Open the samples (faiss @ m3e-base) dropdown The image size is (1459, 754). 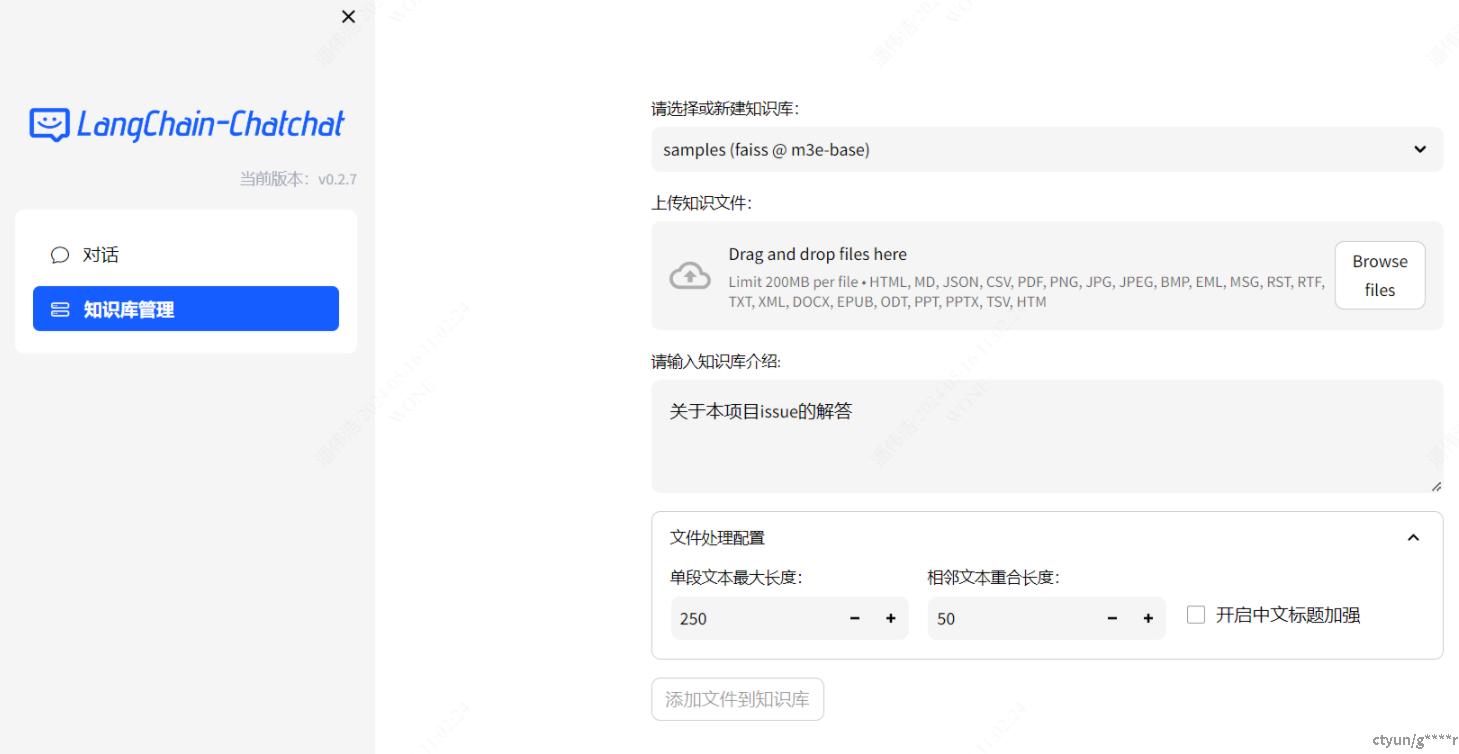click(1046, 150)
